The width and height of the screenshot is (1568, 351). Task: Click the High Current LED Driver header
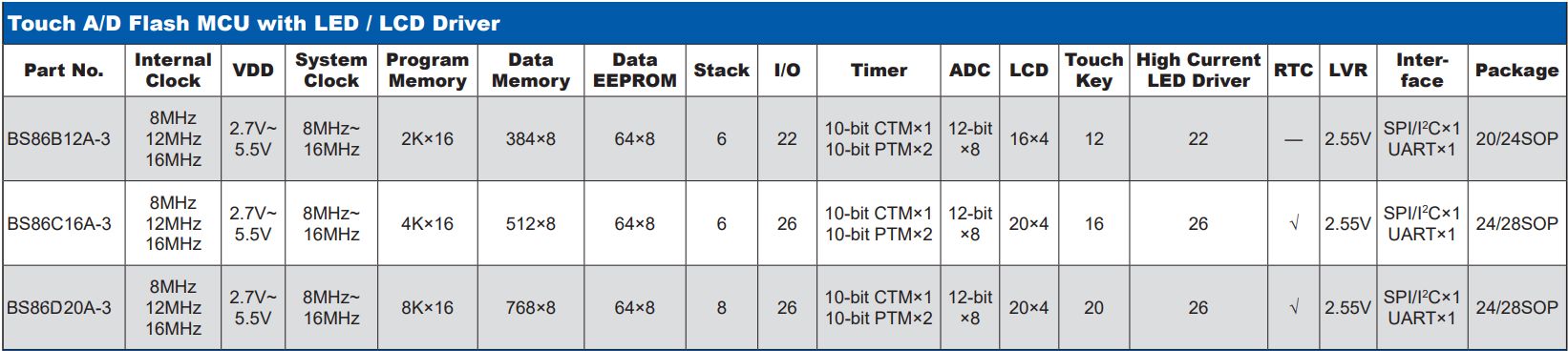pos(1198,71)
